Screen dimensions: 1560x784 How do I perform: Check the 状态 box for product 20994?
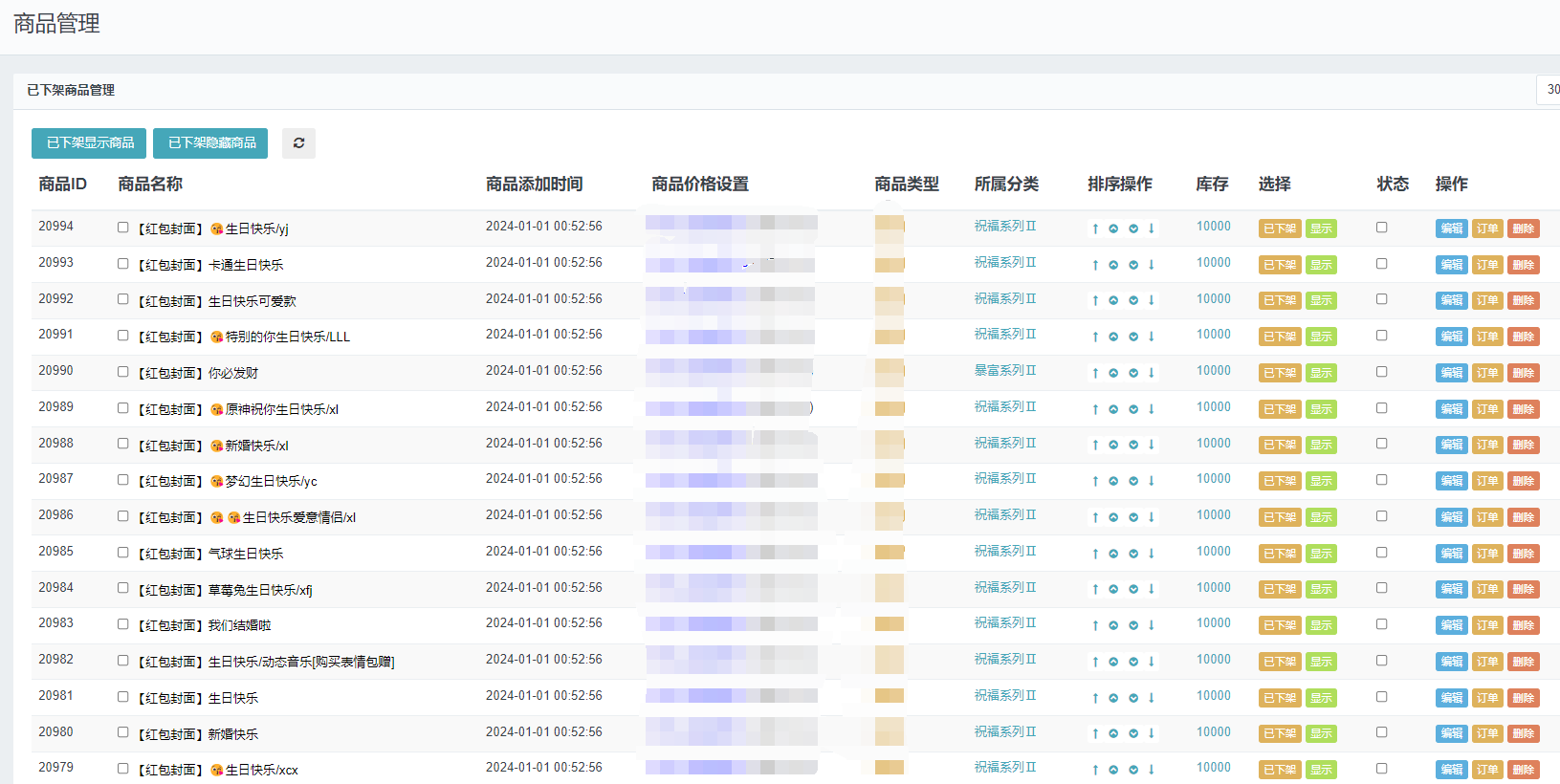[x=1381, y=228]
